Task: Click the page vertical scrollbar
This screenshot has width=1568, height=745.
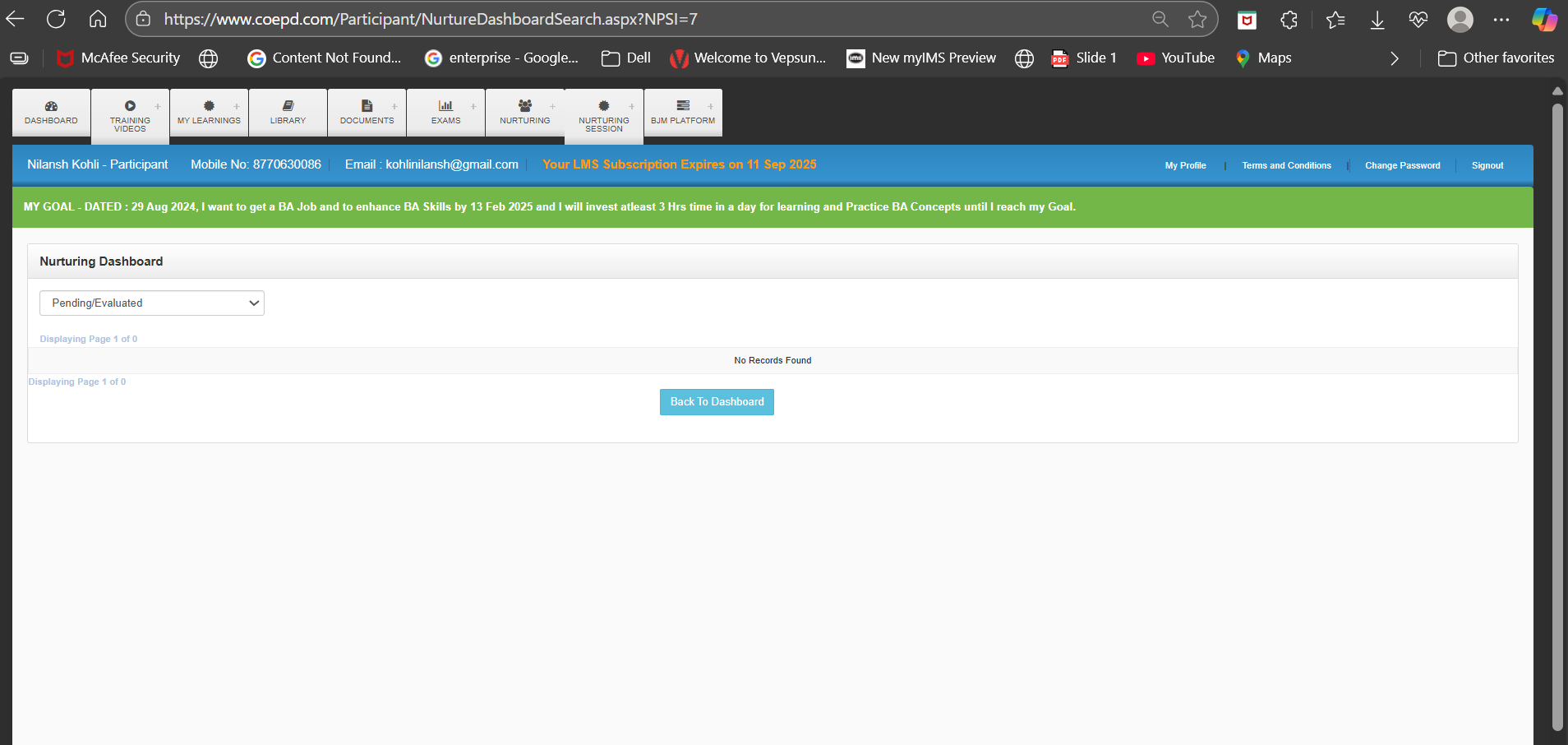Action: tap(1556, 411)
